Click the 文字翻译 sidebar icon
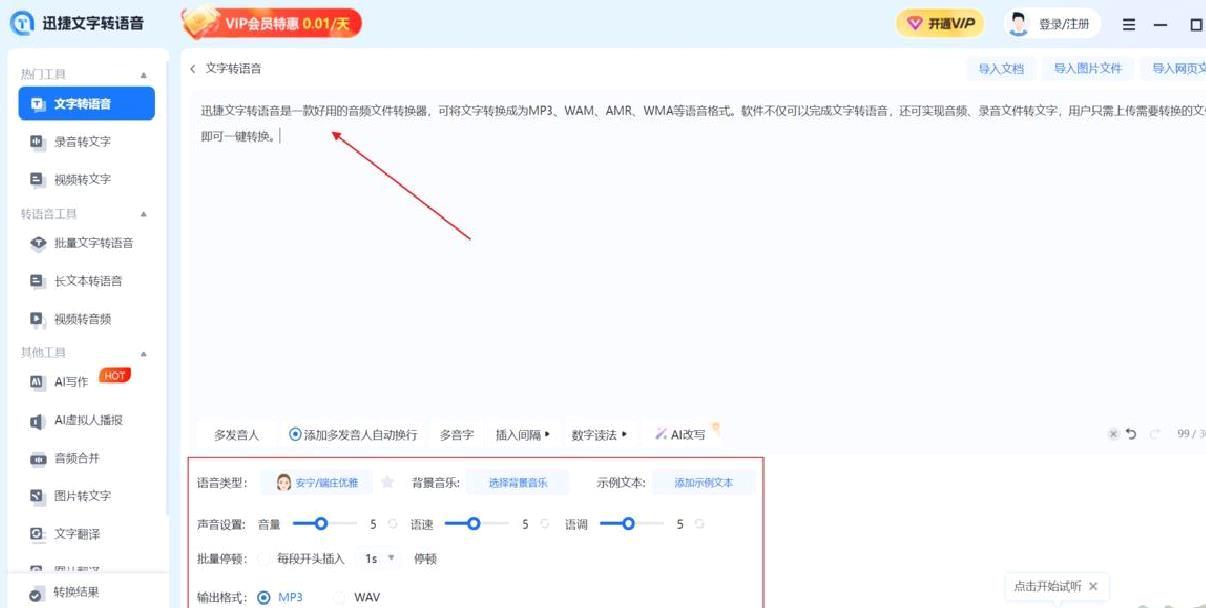 tap(37, 534)
